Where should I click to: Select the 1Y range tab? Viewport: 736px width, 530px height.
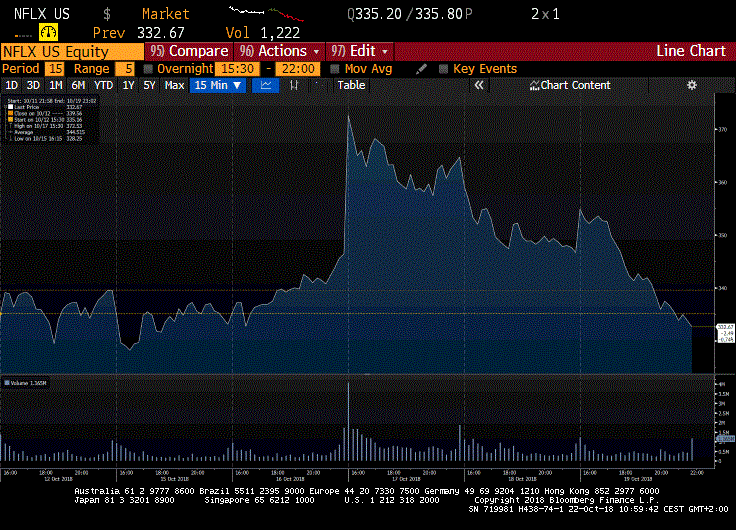[128, 85]
